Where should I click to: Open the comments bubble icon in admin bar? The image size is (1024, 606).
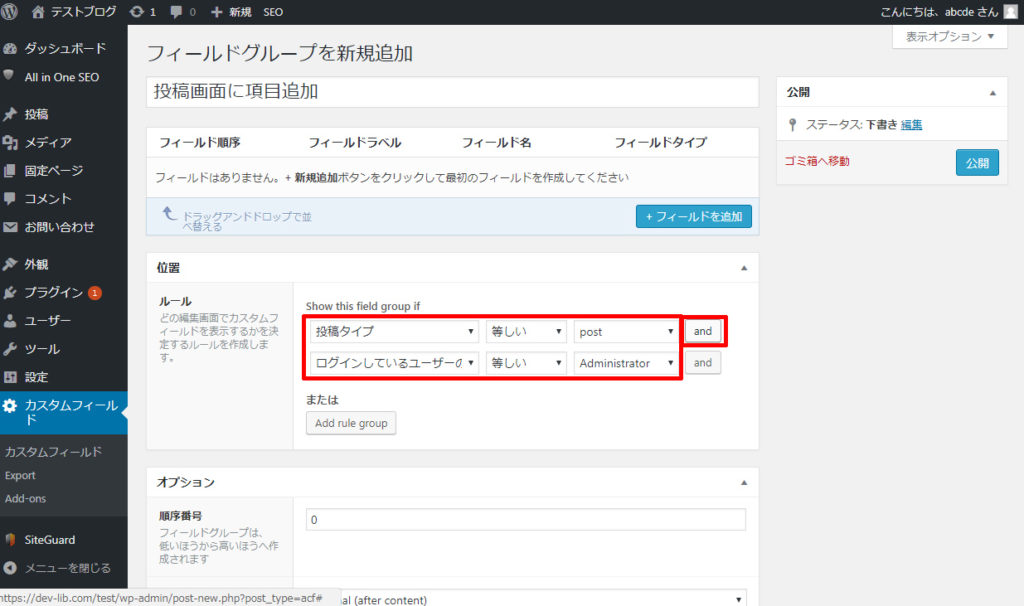tap(177, 12)
